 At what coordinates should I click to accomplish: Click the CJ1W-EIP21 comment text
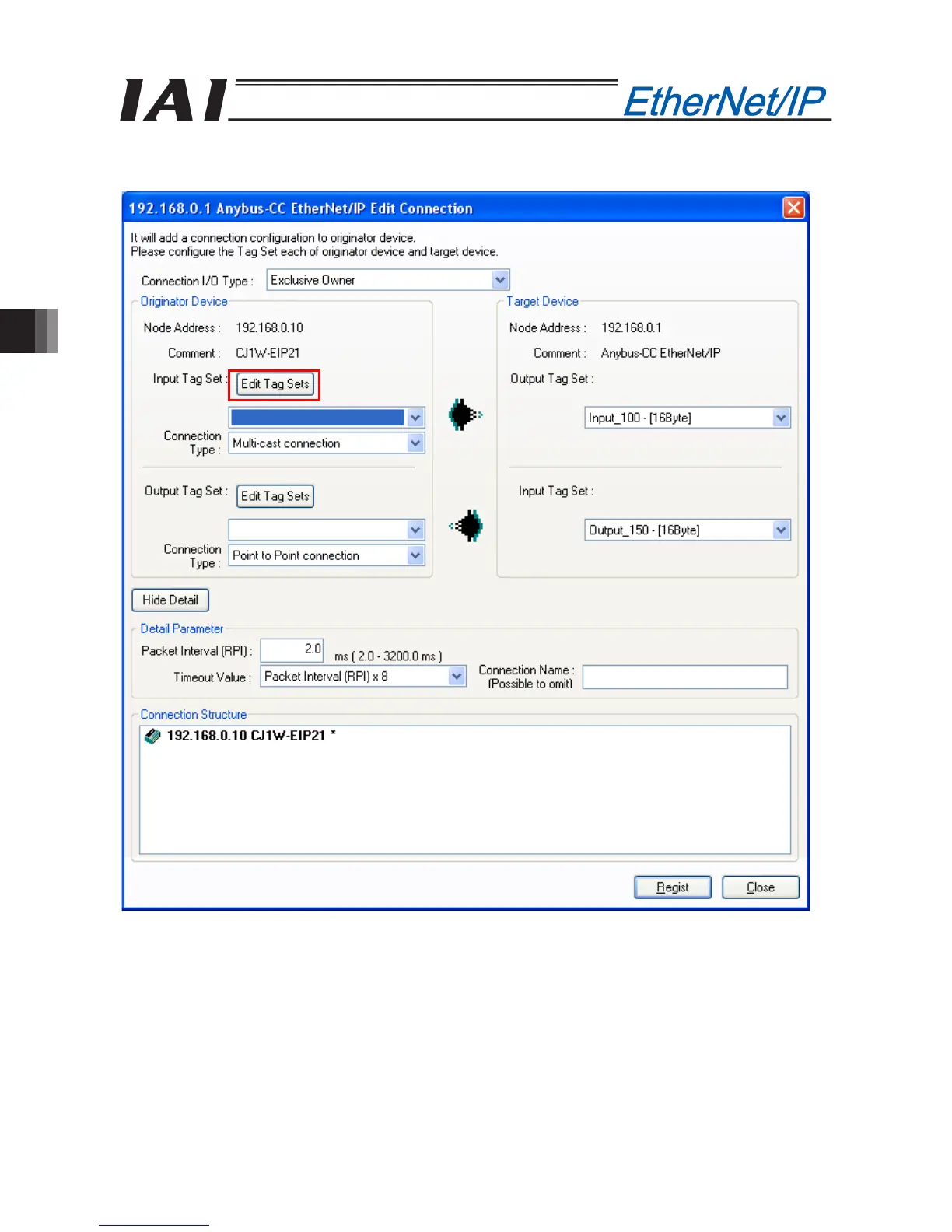[x=268, y=353]
